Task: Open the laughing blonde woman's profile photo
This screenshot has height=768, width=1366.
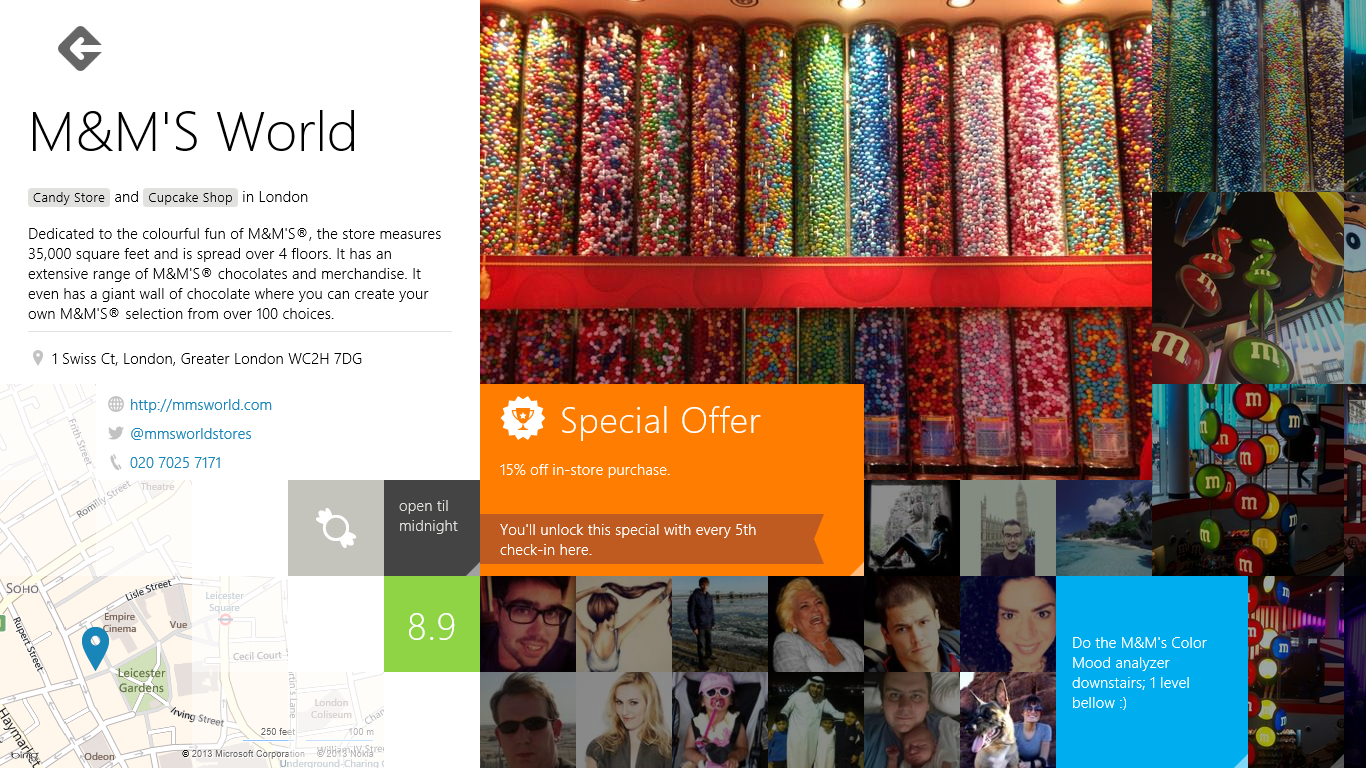Action: [x=816, y=624]
